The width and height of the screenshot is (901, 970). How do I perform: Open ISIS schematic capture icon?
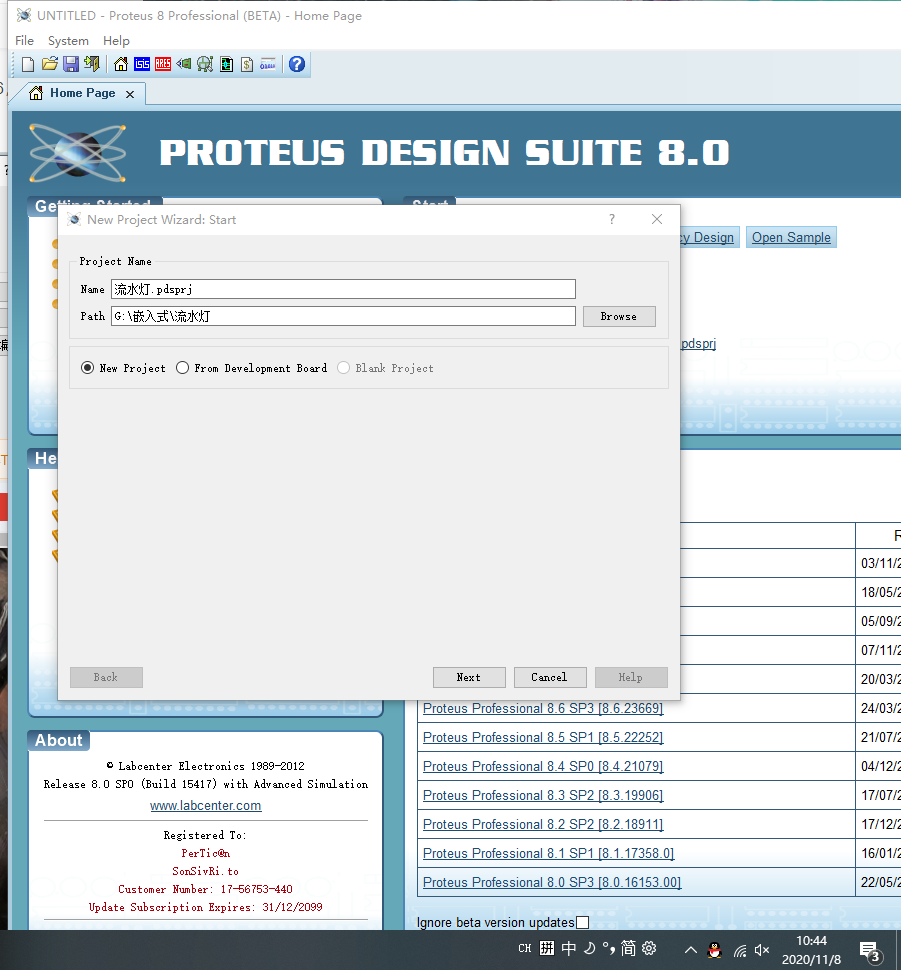[x=142, y=64]
